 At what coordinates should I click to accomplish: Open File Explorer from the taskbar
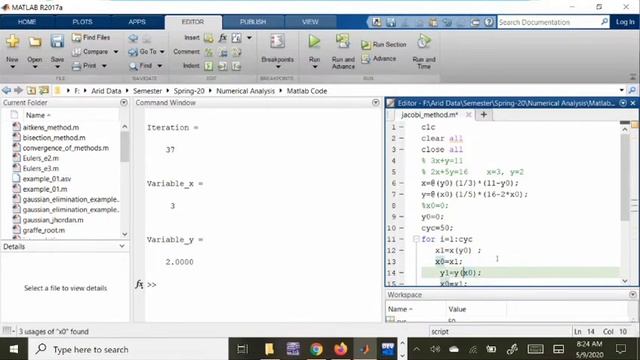click(269, 349)
